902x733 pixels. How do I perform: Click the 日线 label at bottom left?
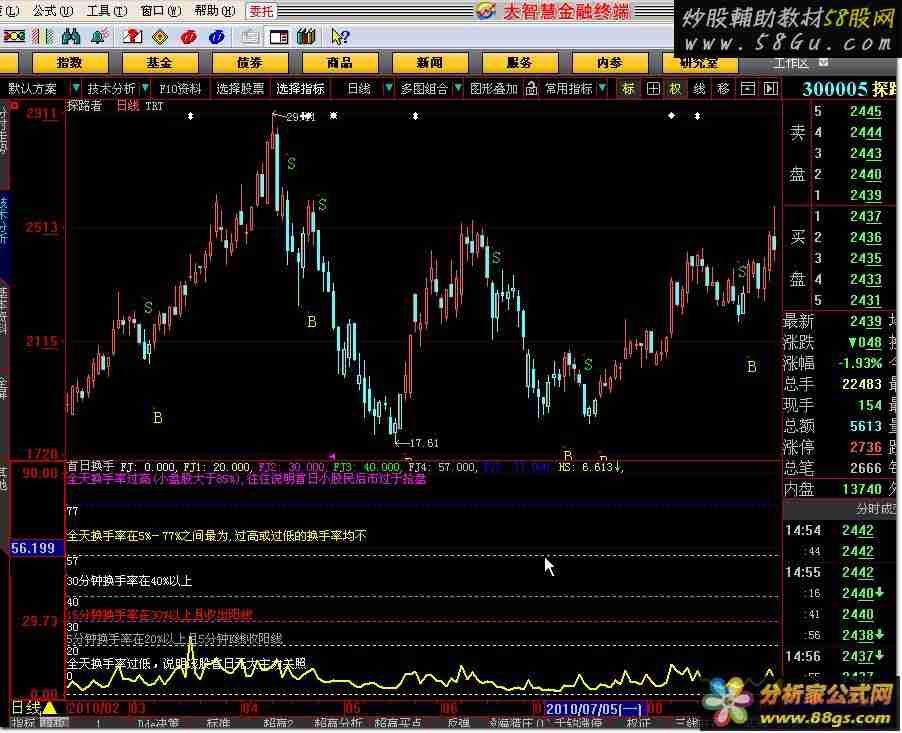pos(25,708)
